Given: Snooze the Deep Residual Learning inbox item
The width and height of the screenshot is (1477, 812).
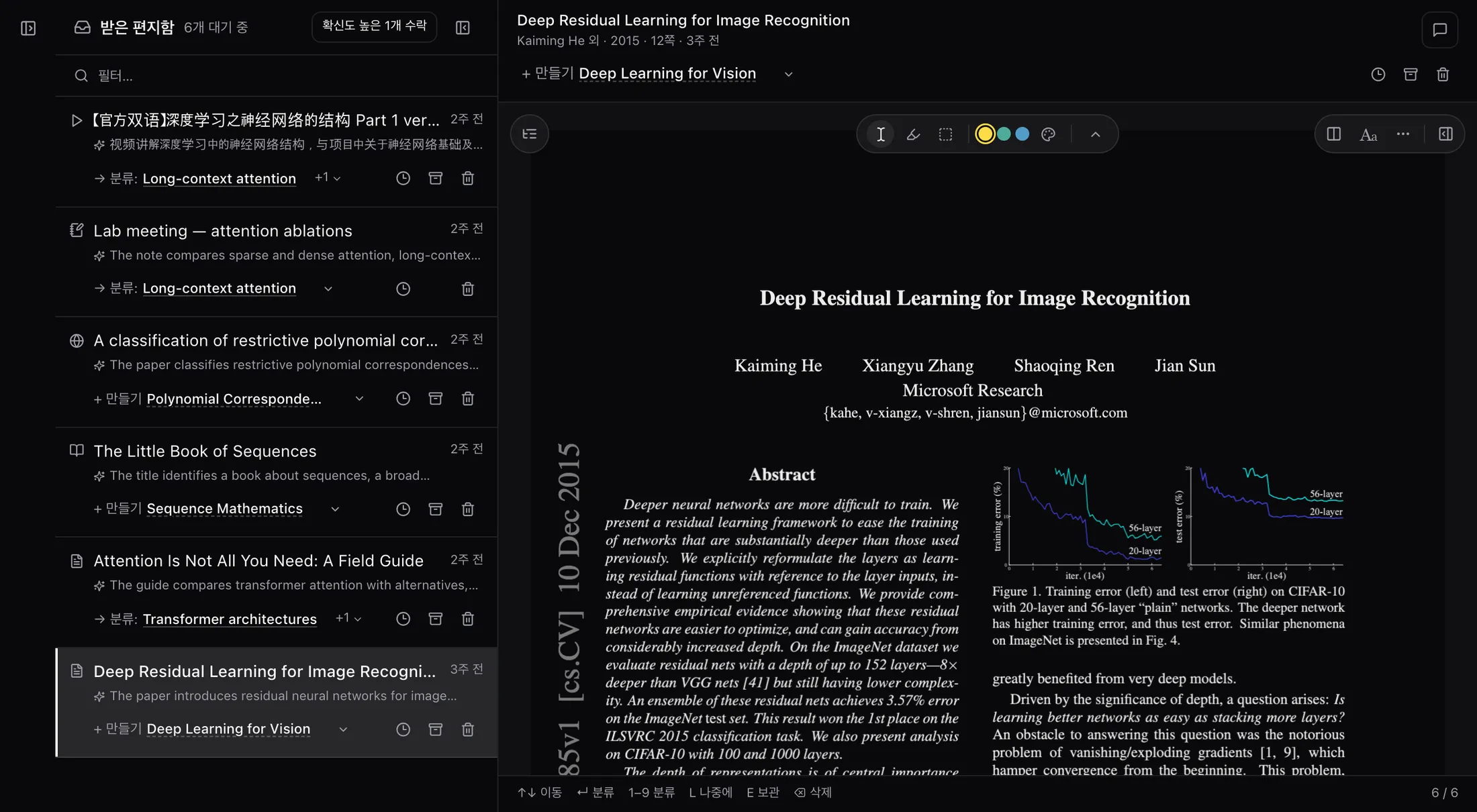Looking at the screenshot, I should pos(403,729).
